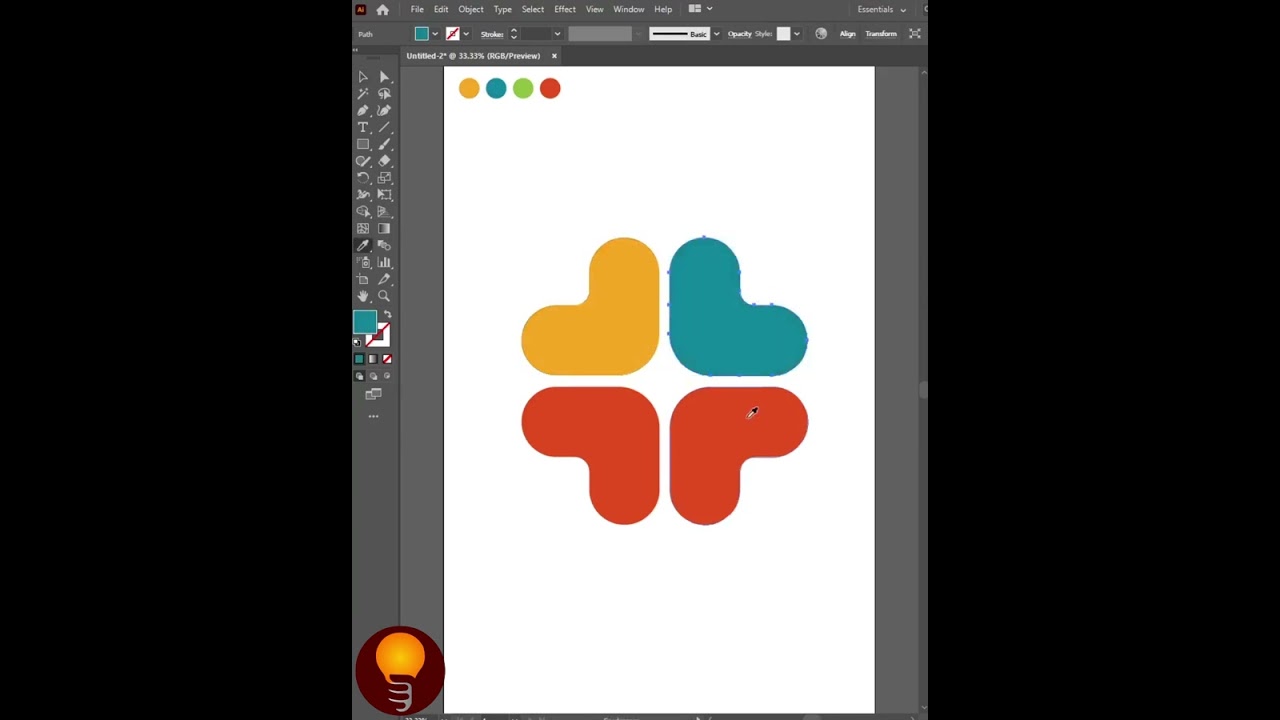
Task: Select the Width tool
Action: (363, 195)
